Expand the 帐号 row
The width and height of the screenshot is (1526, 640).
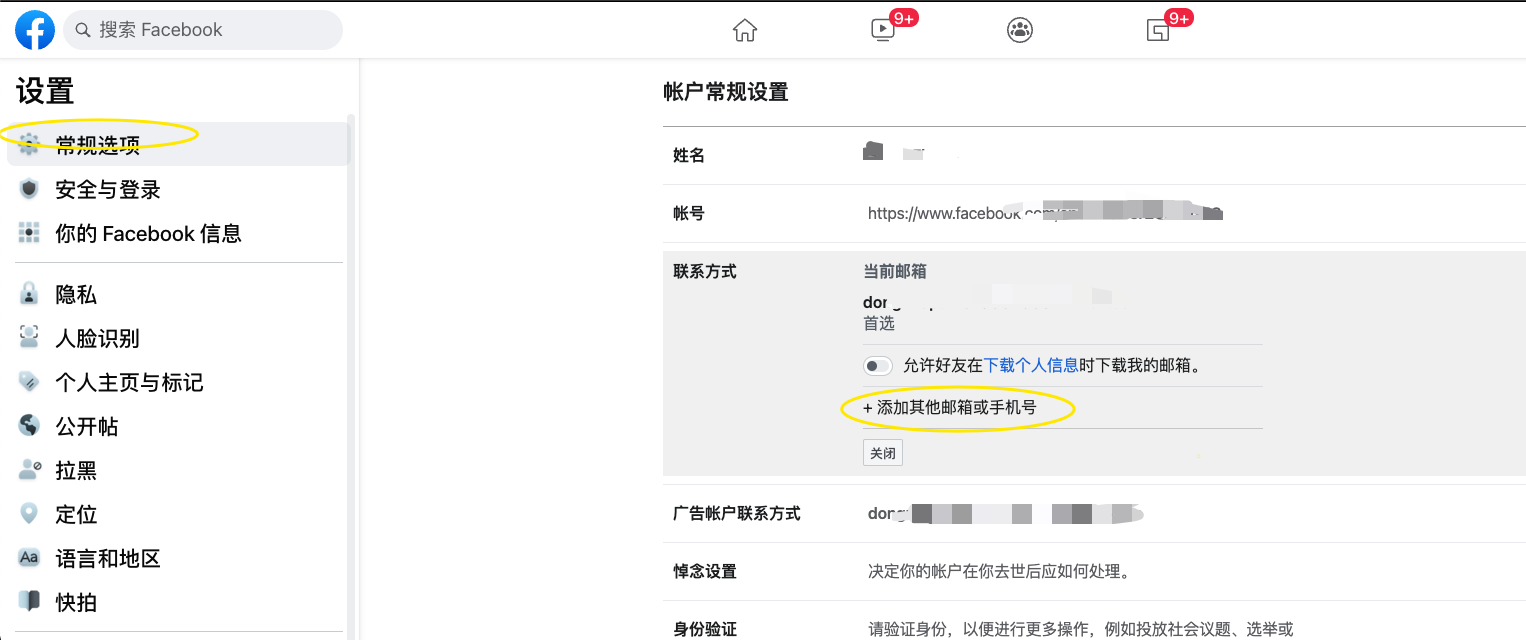click(1094, 213)
